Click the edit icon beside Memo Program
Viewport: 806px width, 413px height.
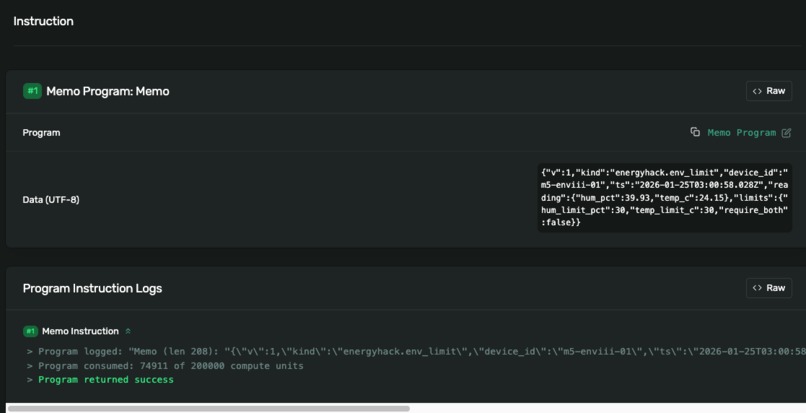click(786, 133)
